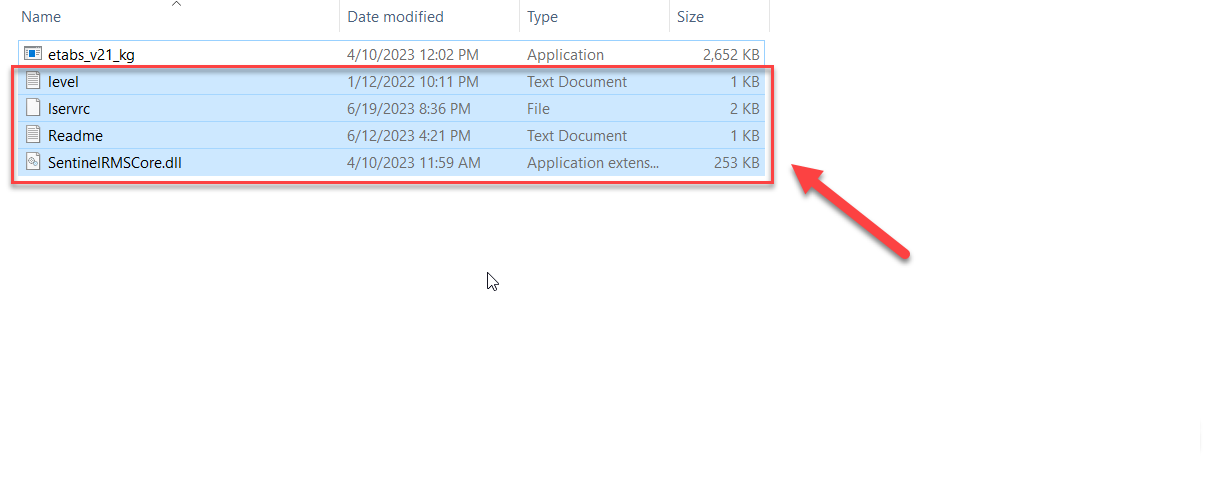The width and height of the screenshot is (1206, 481).
Task: Select the Readme file name
Action: tap(75, 136)
